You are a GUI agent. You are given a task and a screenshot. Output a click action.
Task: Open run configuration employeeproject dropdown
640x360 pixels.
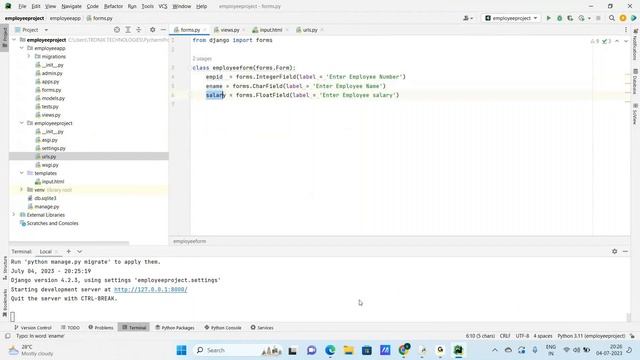[511, 18]
